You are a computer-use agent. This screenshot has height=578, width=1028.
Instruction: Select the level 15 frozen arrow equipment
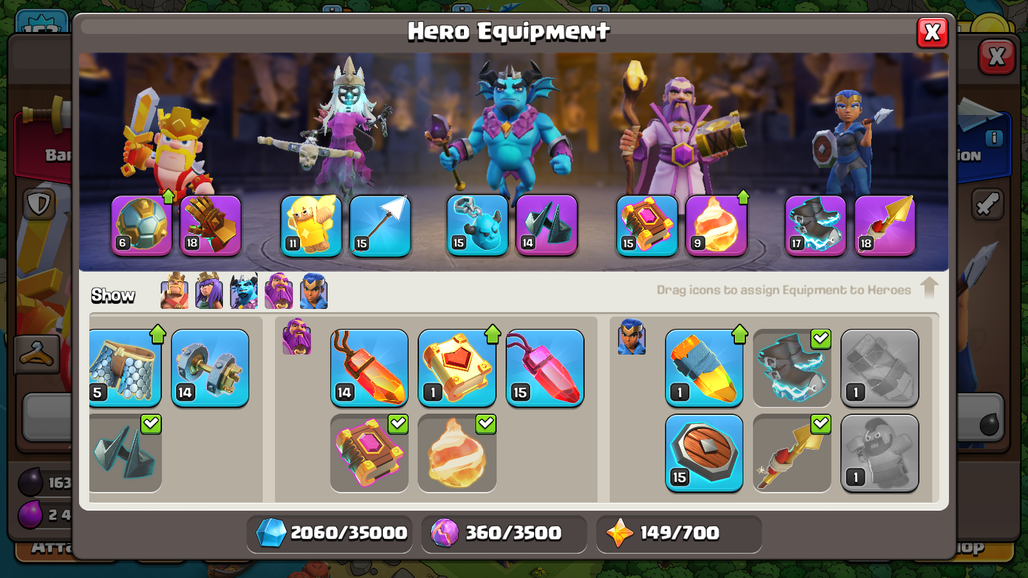tap(380, 225)
